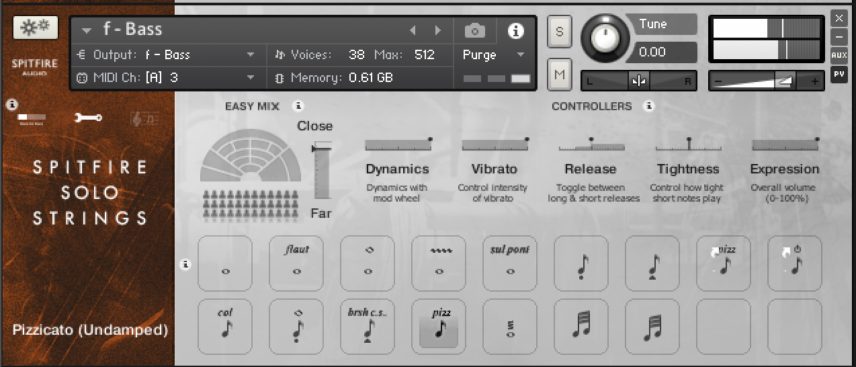Open the MIDI Ch [A] 3 dropdown
The height and width of the screenshot is (367, 856).
pos(250,78)
